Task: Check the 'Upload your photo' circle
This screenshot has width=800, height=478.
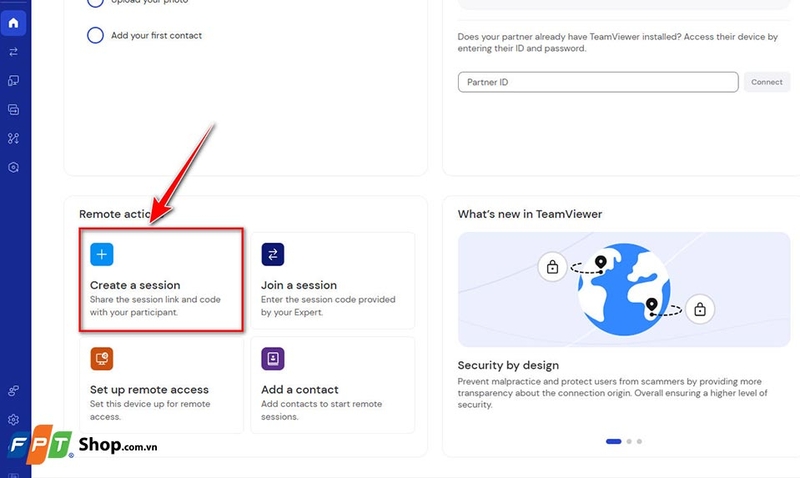Action: (95, 3)
